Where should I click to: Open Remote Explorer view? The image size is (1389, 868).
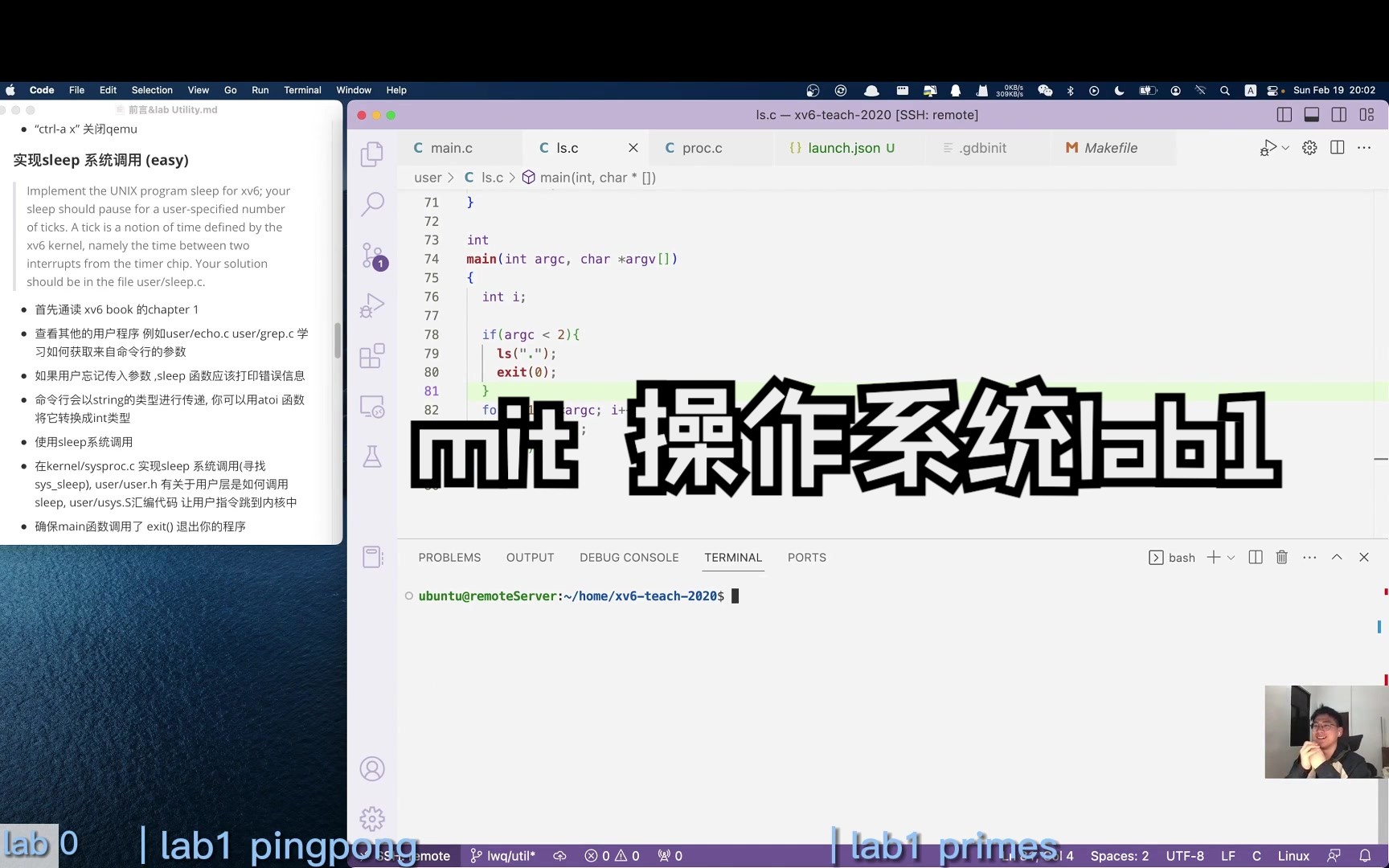[x=372, y=407]
